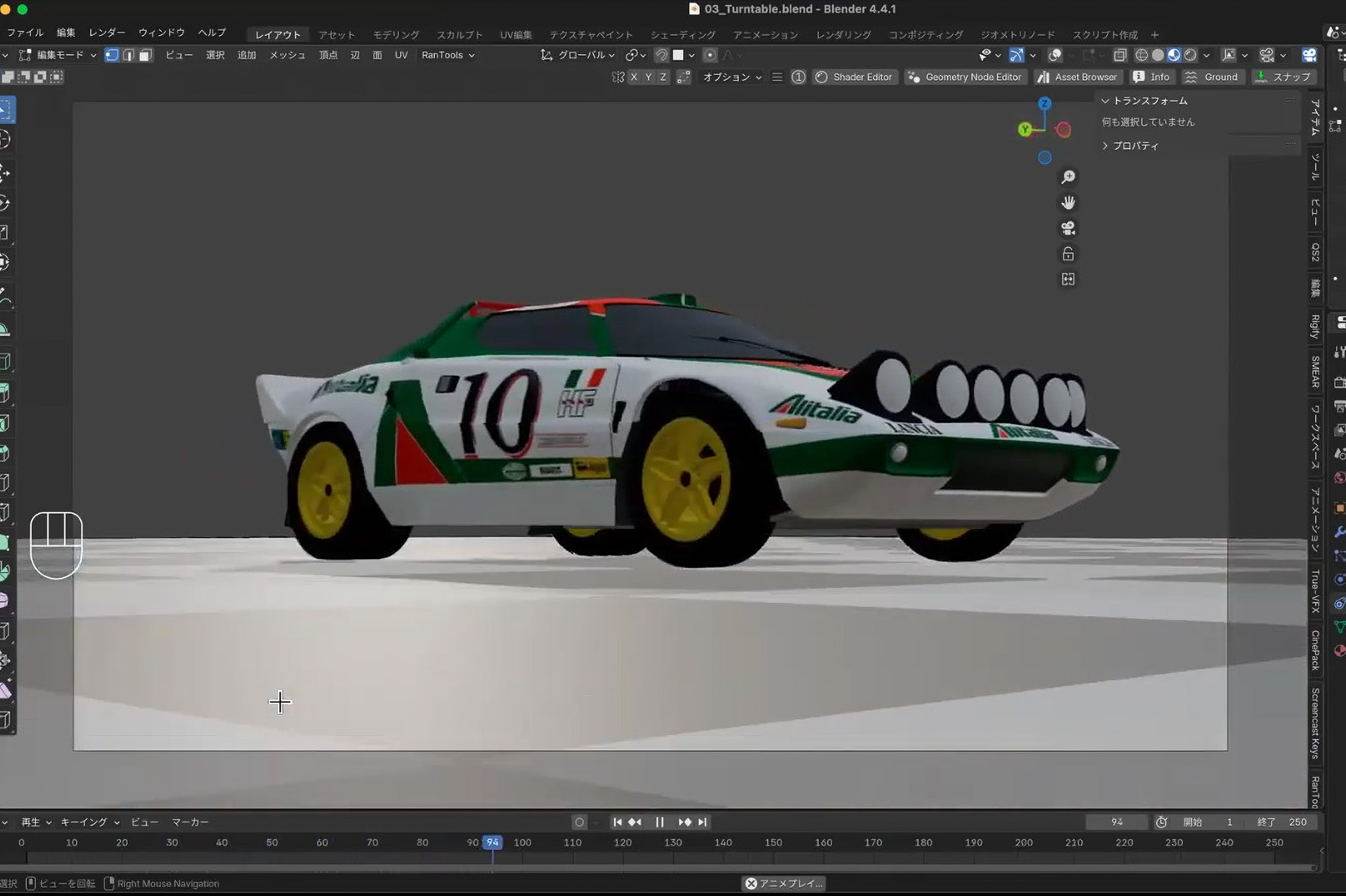Toggle proportional editing
This screenshot has height=896, width=1346.
pos(709,55)
